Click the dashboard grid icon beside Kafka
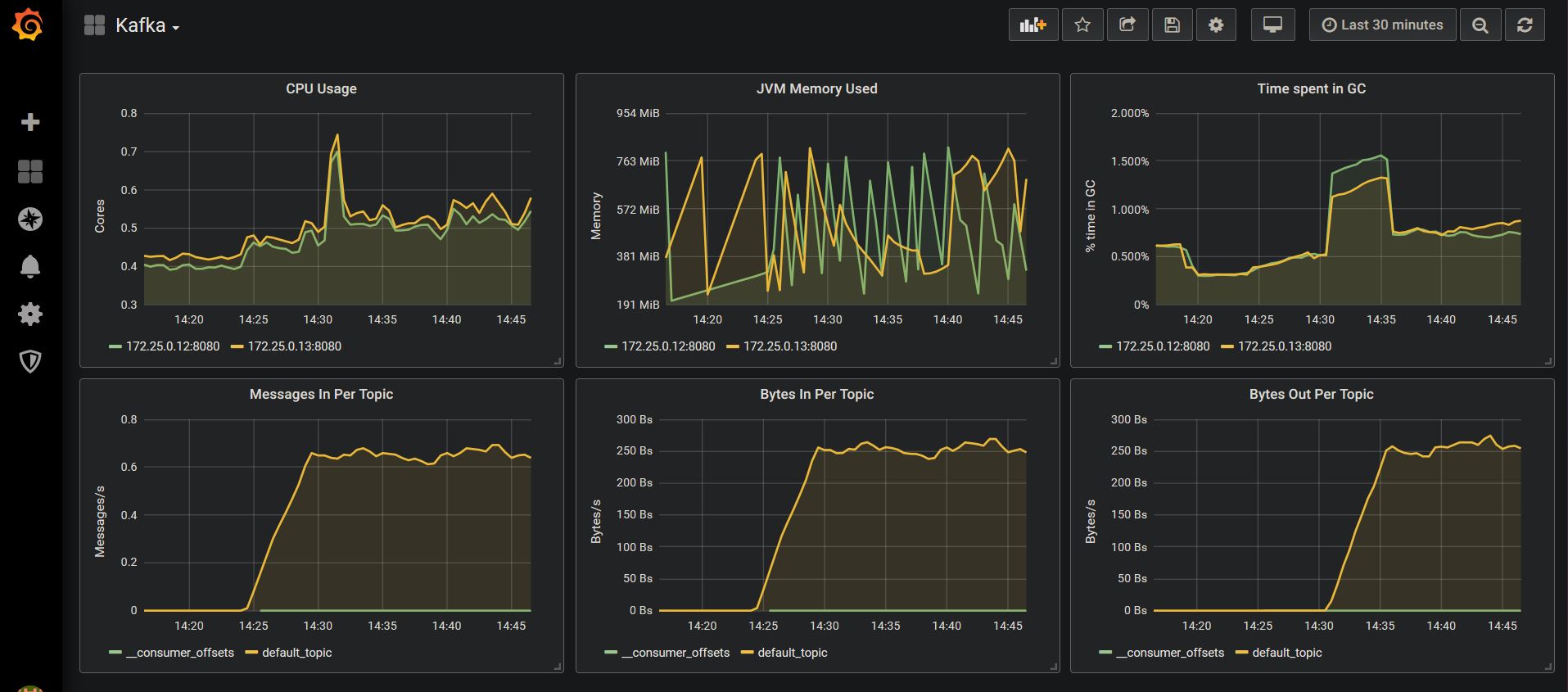Screen dimensions: 1568x692 pos(95,25)
